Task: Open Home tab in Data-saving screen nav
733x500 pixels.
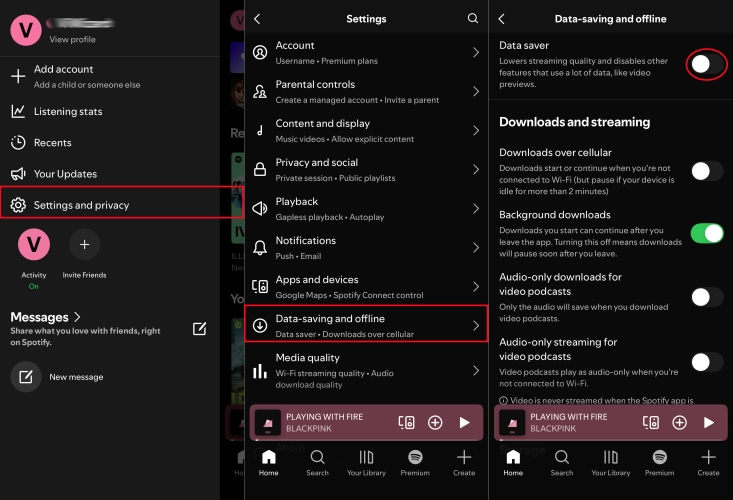Action: [513, 463]
